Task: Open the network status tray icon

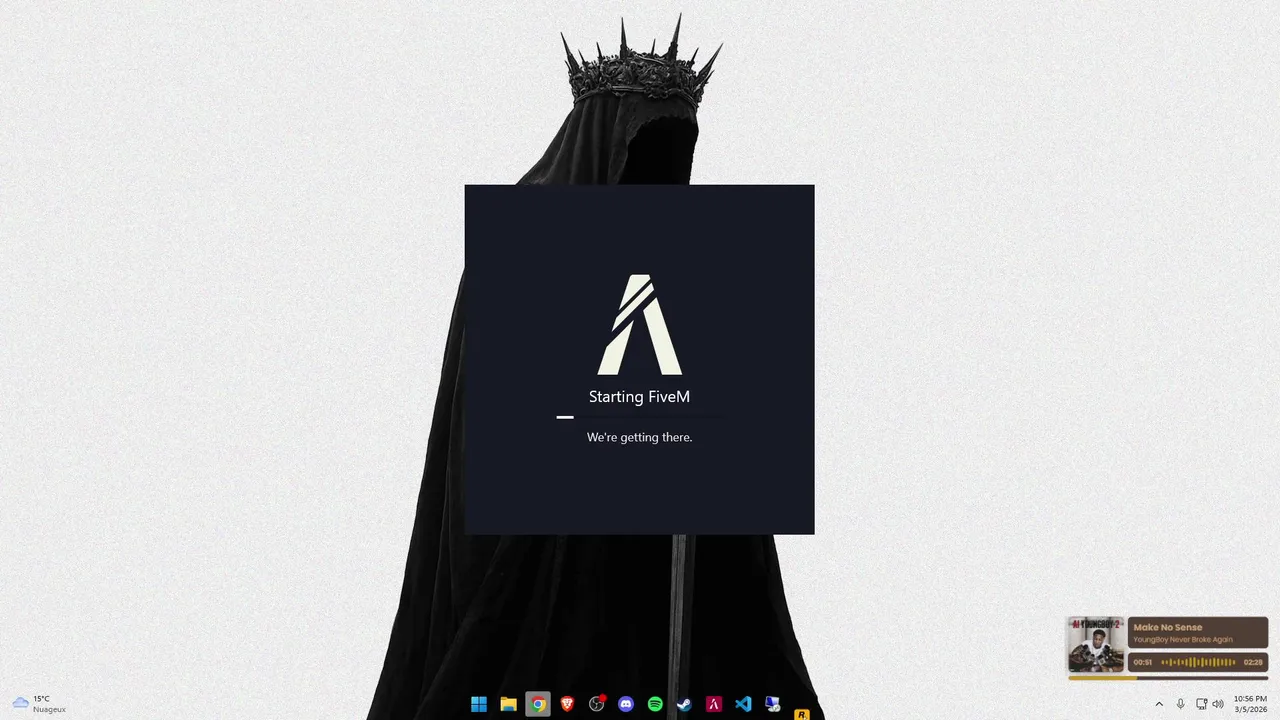Action: coord(1201,704)
